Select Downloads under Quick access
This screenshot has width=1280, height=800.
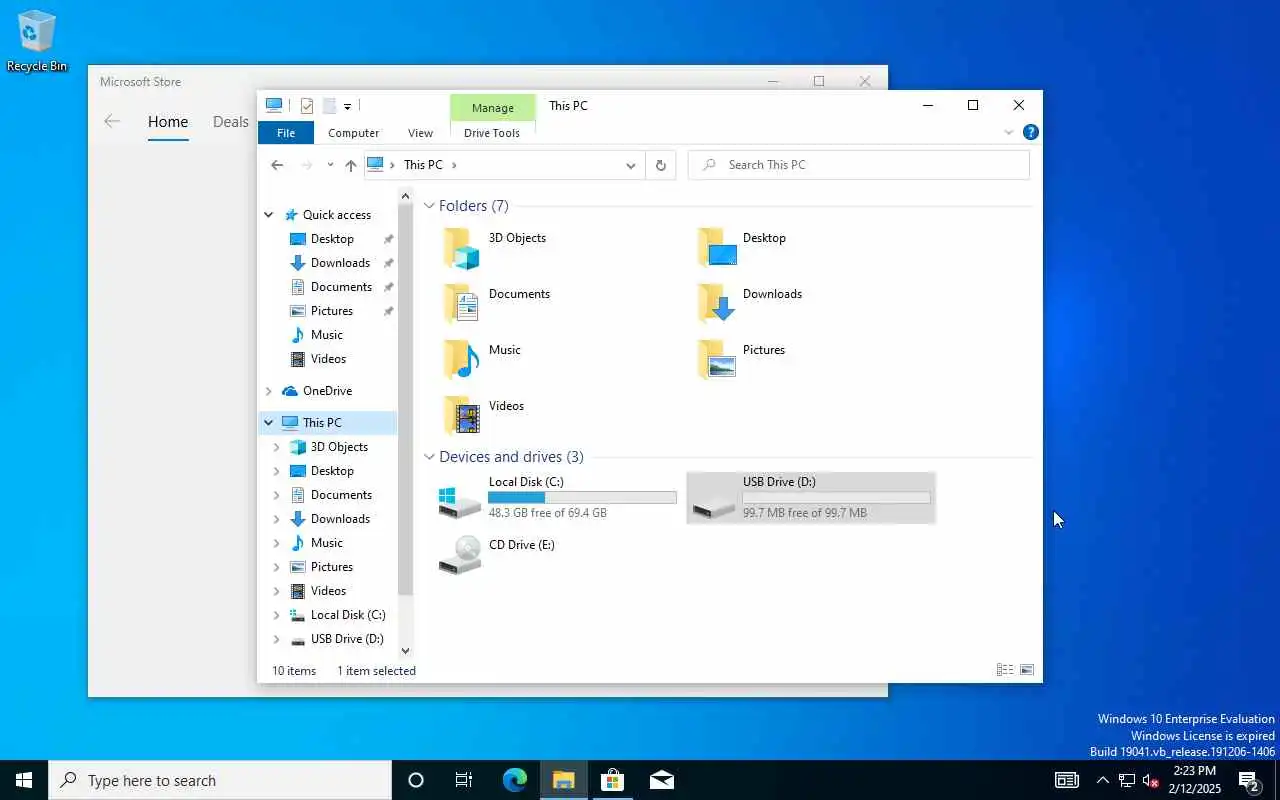(x=340, y=263)
